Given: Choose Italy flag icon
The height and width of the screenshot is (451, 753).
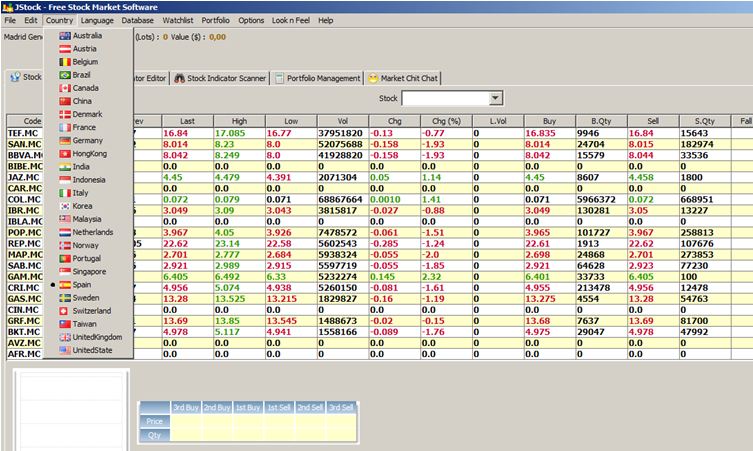Looking at the screenshot, I should (x=65, y=193).
